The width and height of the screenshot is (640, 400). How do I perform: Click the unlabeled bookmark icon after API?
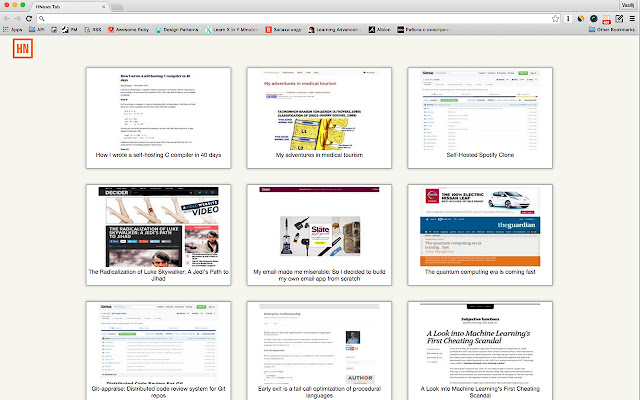coord(54,29)
